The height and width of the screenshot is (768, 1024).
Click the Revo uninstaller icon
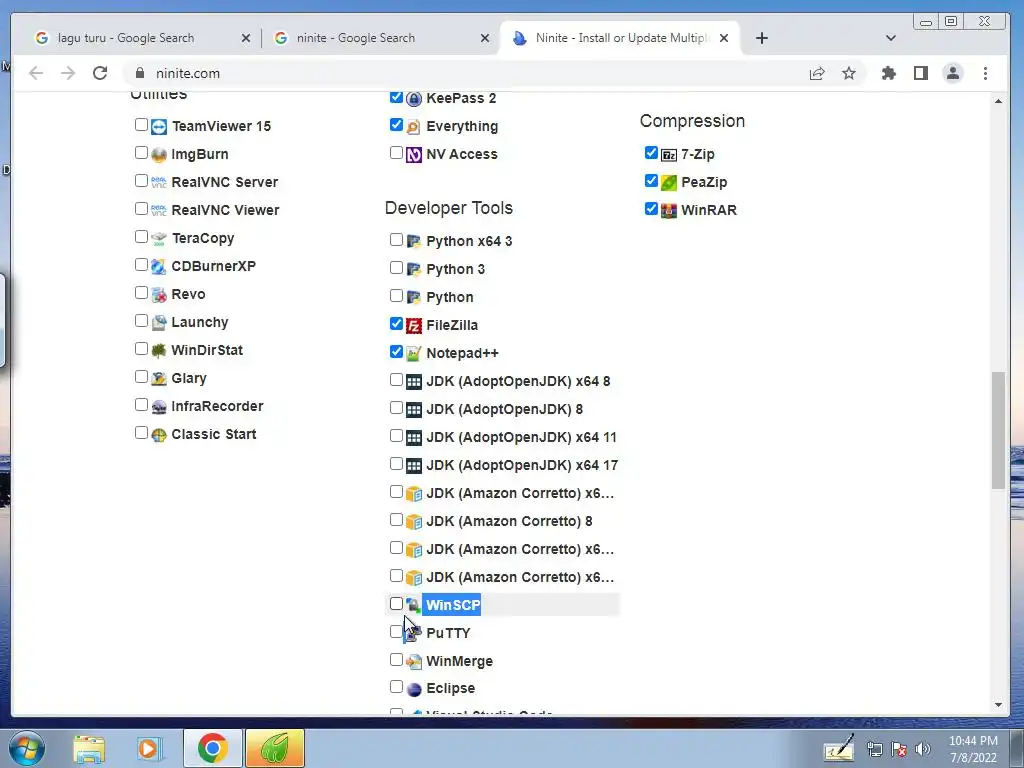[159, 295]
